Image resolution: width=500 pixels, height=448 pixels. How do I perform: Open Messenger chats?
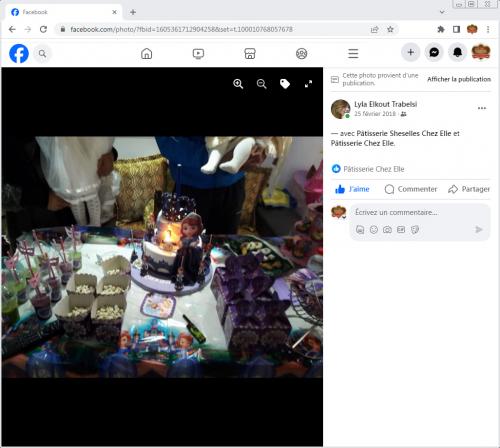pyautogui.click(x=434, y=52)
